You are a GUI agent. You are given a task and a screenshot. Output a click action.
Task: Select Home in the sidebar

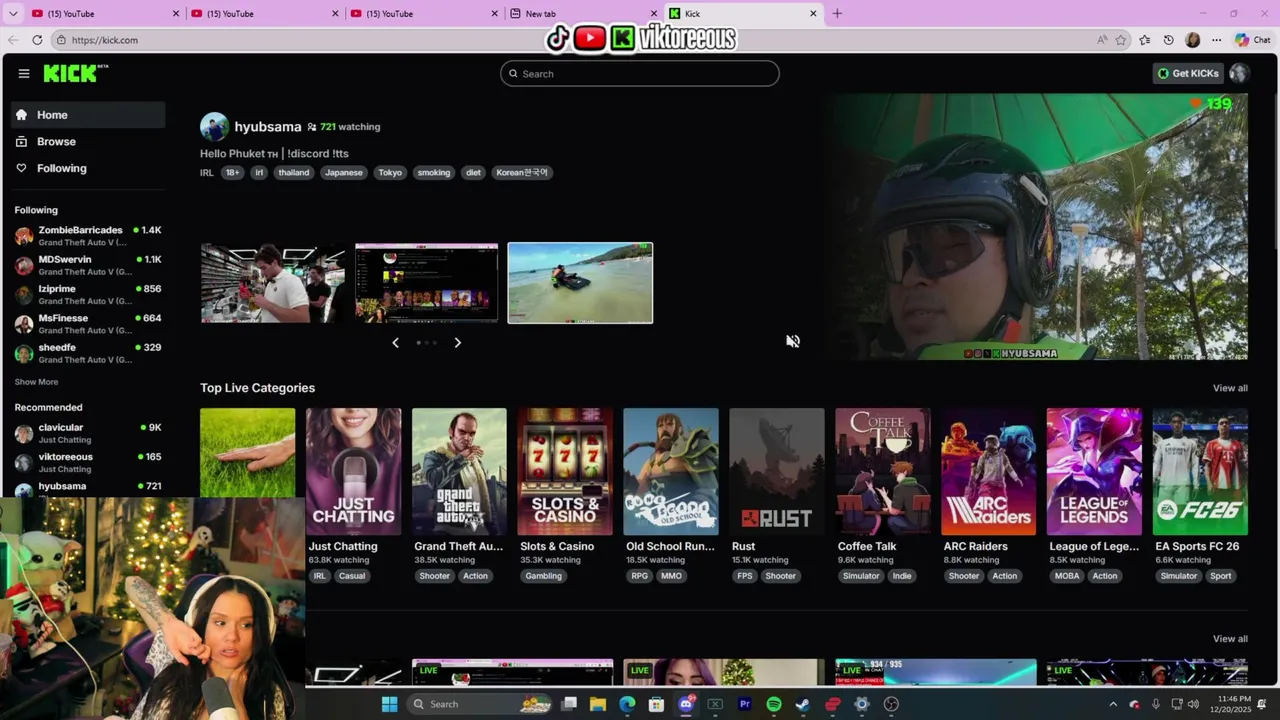pyautogui.click(x=88, y=115)
